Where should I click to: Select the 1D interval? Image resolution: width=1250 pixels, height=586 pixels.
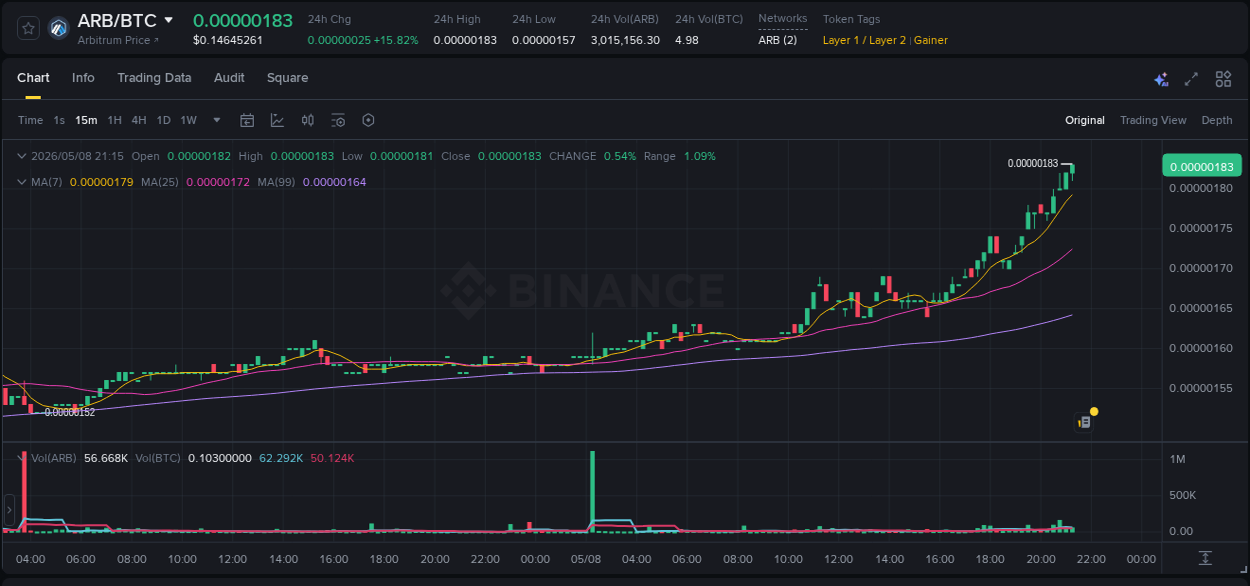coord(163,120)
